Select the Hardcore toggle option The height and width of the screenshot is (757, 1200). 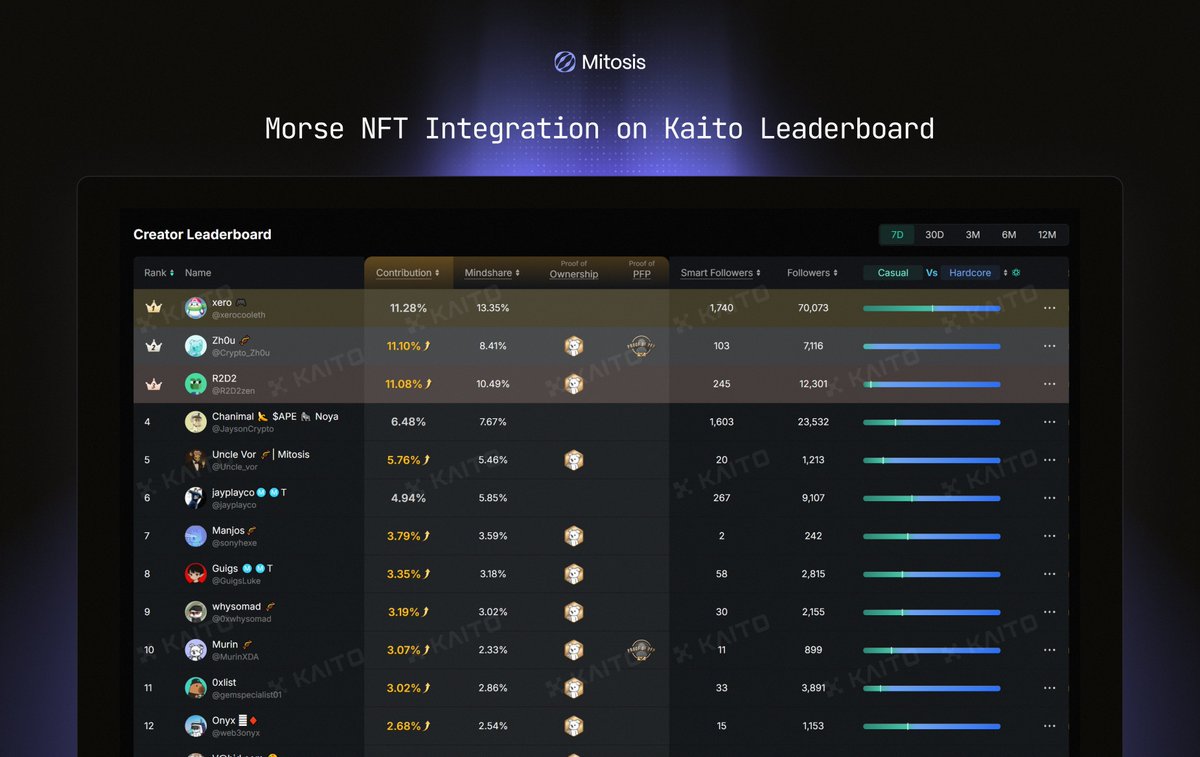coord(970,273)
